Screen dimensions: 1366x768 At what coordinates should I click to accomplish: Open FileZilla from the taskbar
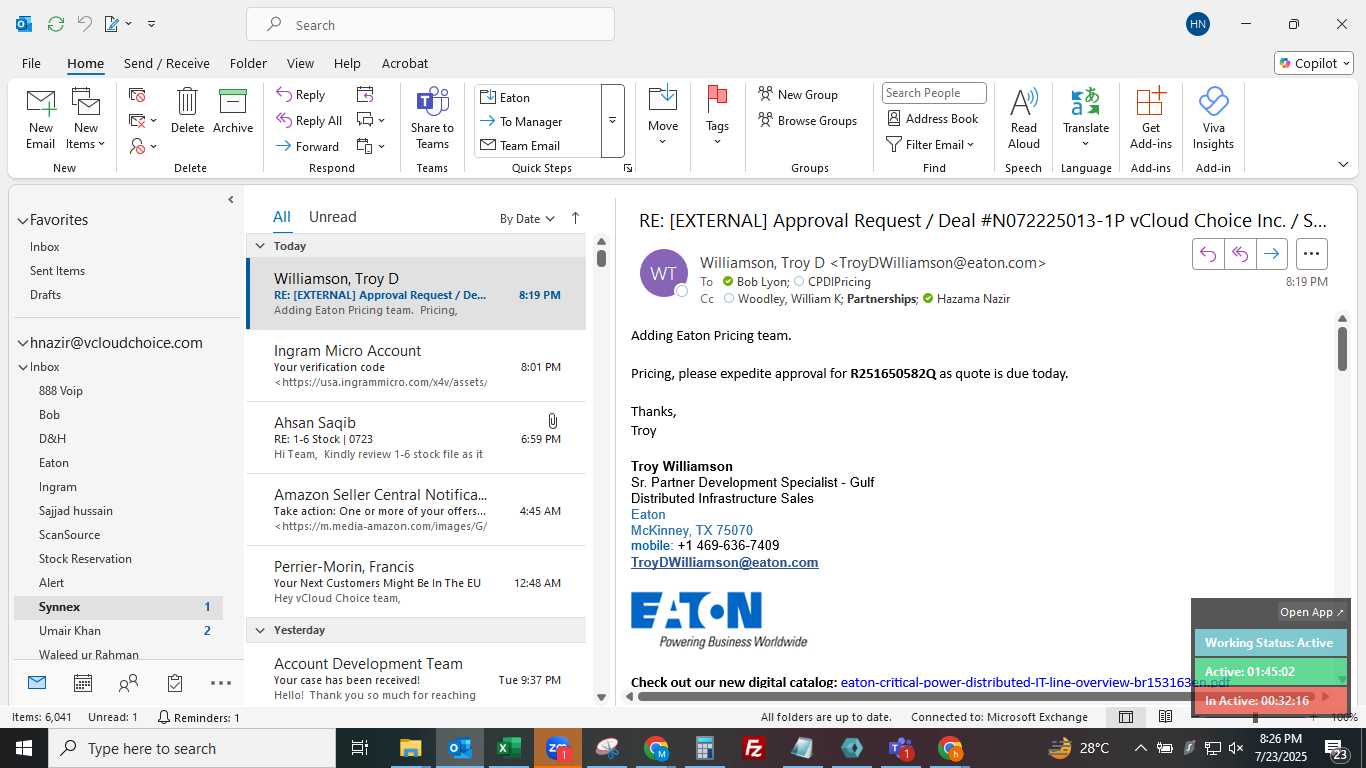click(x=754, y=748)
